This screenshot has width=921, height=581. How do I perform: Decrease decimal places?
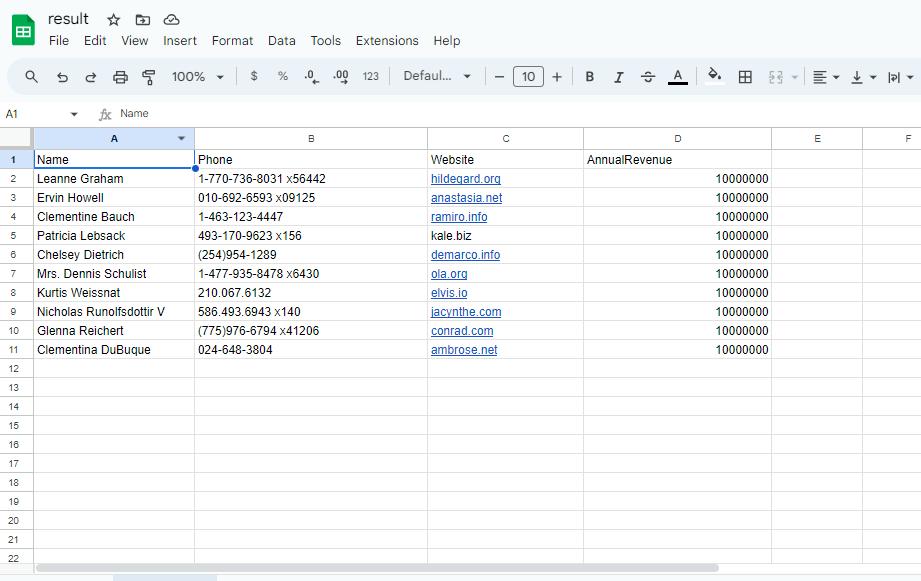point(312,77)
